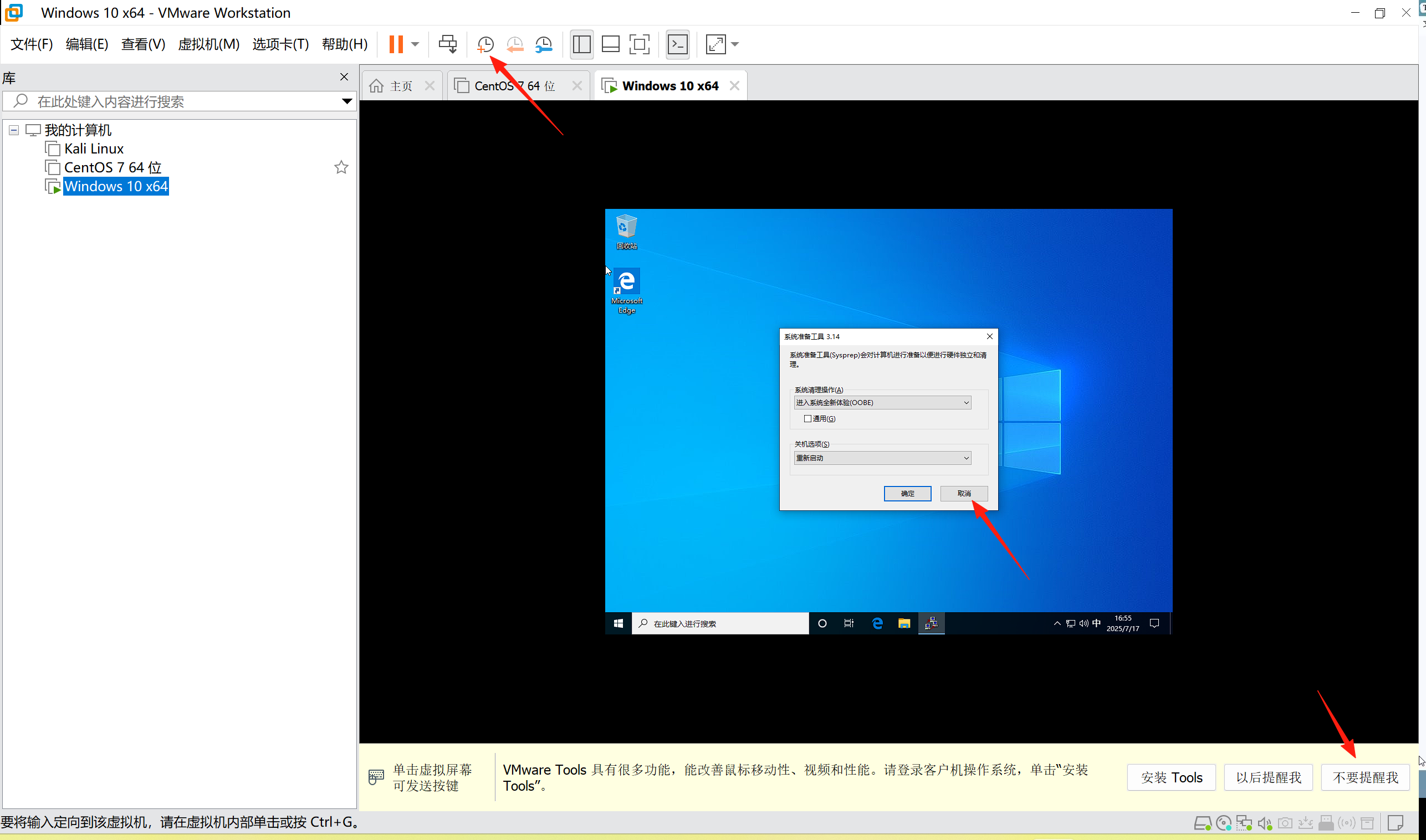Click 取消 in the Sysprep dialog
Image resolution: width=1426 pixels, height=840 pixels.
(x=963, y=494)
